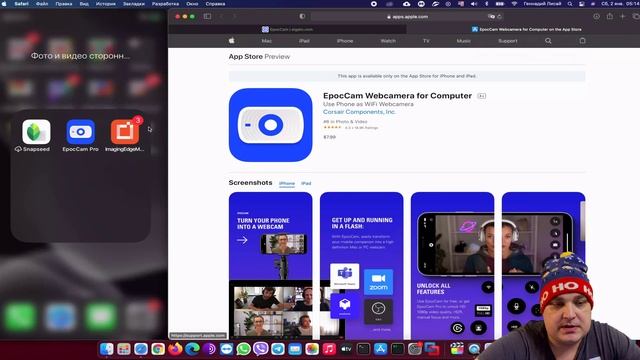Go to Music section in Apple nav
640x360 pixels.
(x=463, y=41)
